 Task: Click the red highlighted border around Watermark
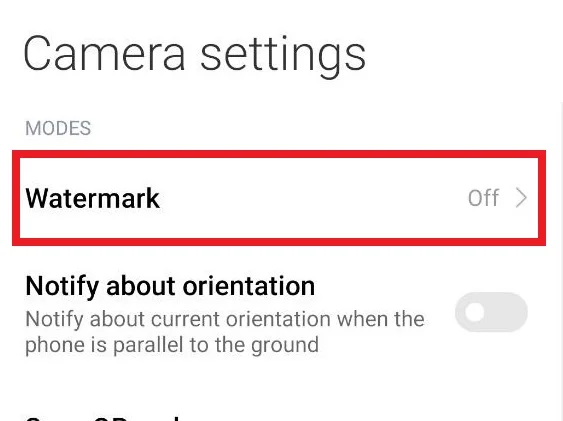point(279,154)
